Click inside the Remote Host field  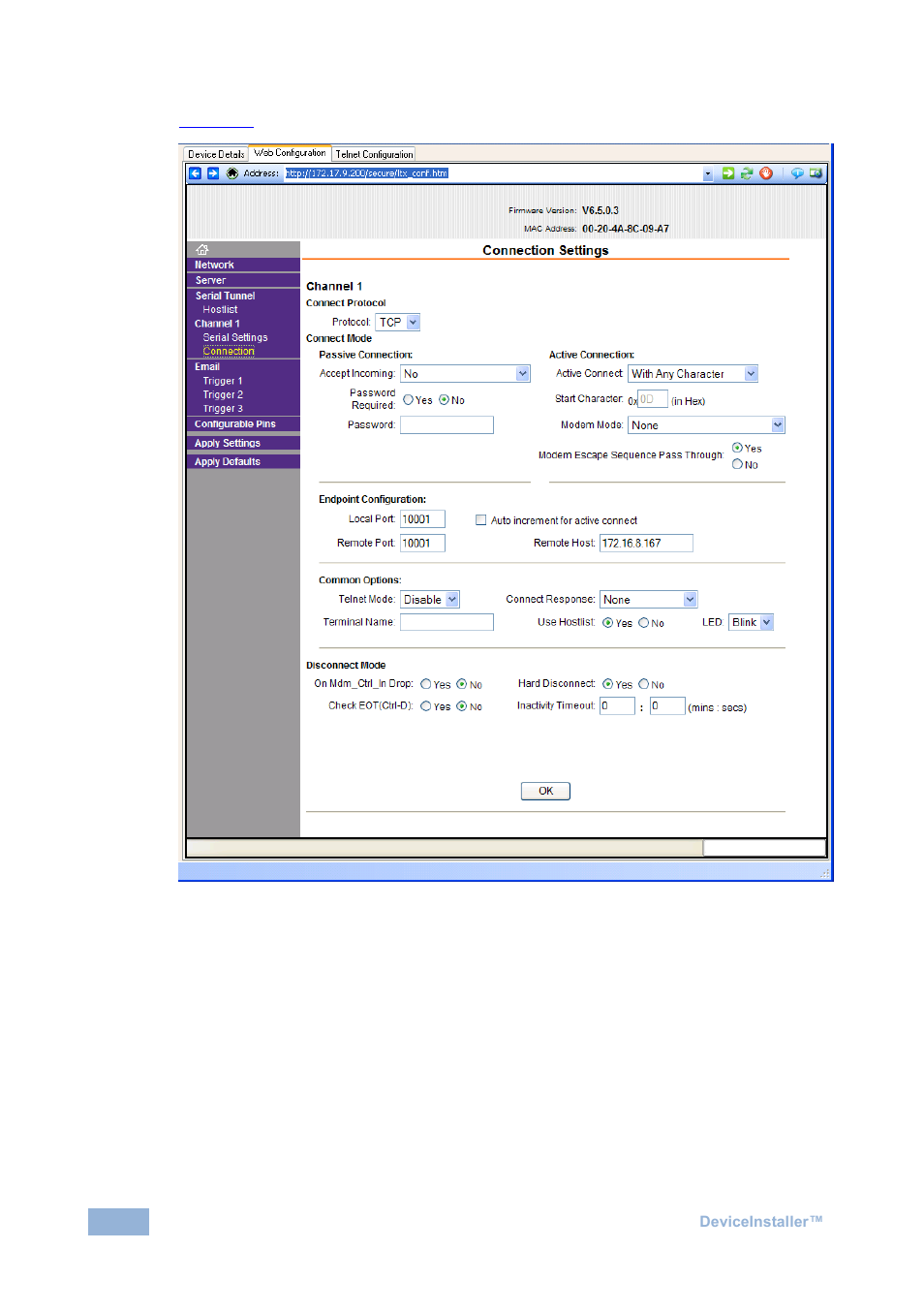coord(645,543)
